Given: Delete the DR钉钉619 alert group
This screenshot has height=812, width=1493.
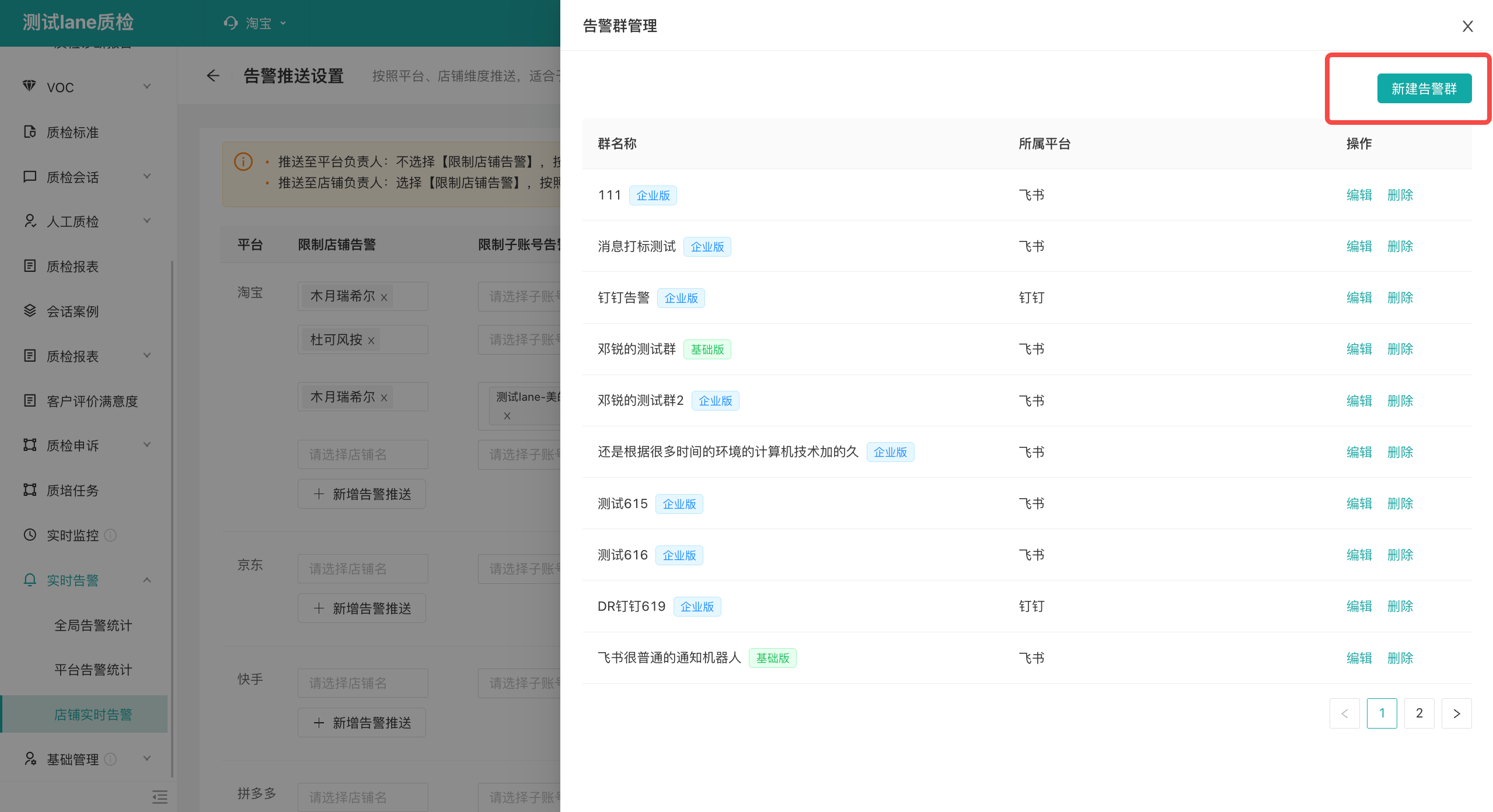Looking at the screenshot, I should (1400, 606).
